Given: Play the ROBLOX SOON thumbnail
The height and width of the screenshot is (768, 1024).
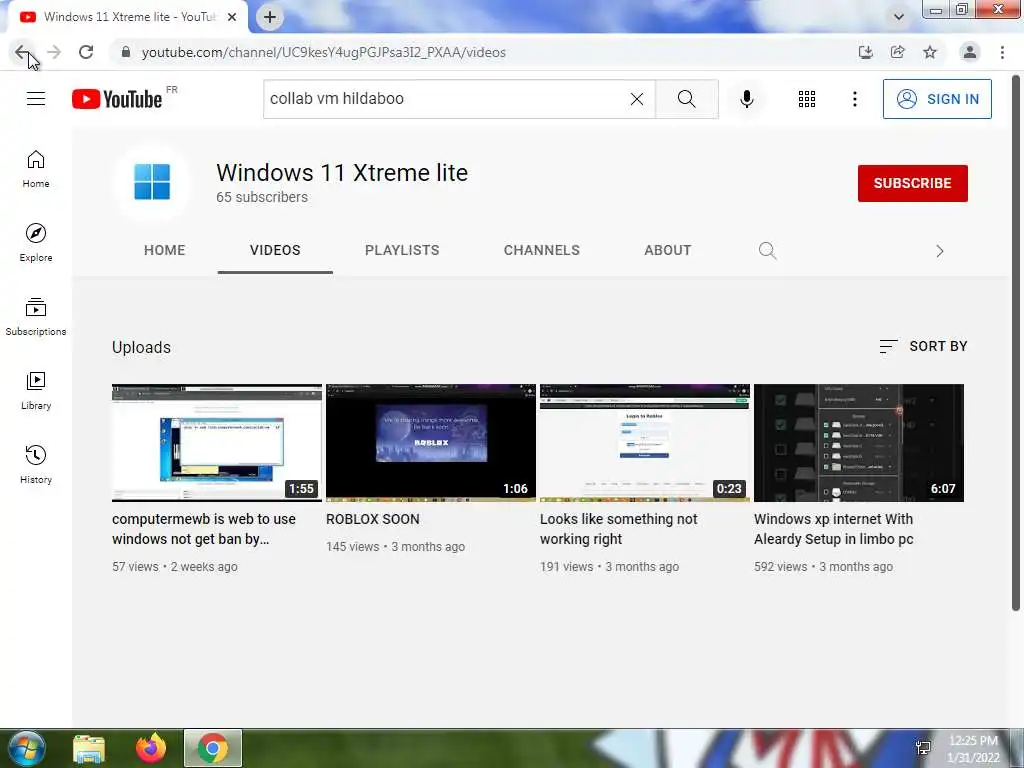Looking at the screenshot, I should 431,443.
